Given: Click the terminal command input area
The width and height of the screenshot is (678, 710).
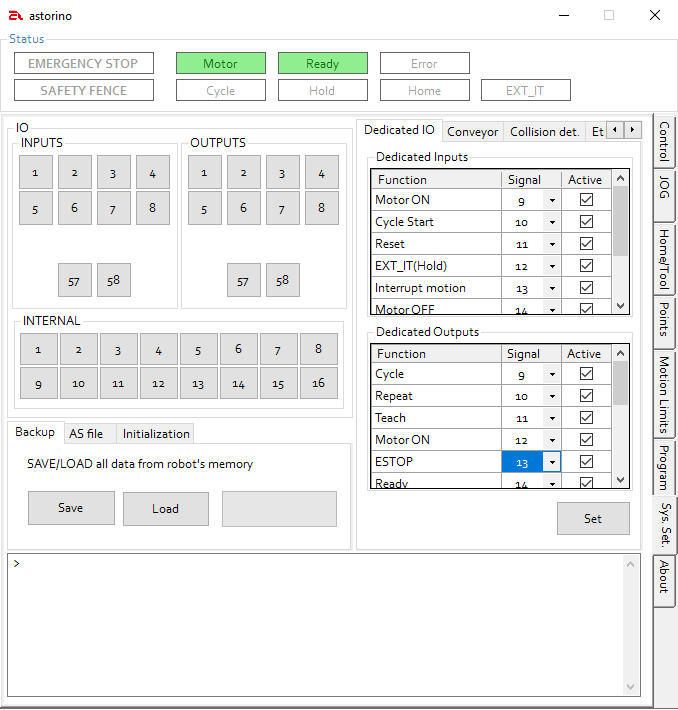Looking at the screenshot, I should point(315,625).
